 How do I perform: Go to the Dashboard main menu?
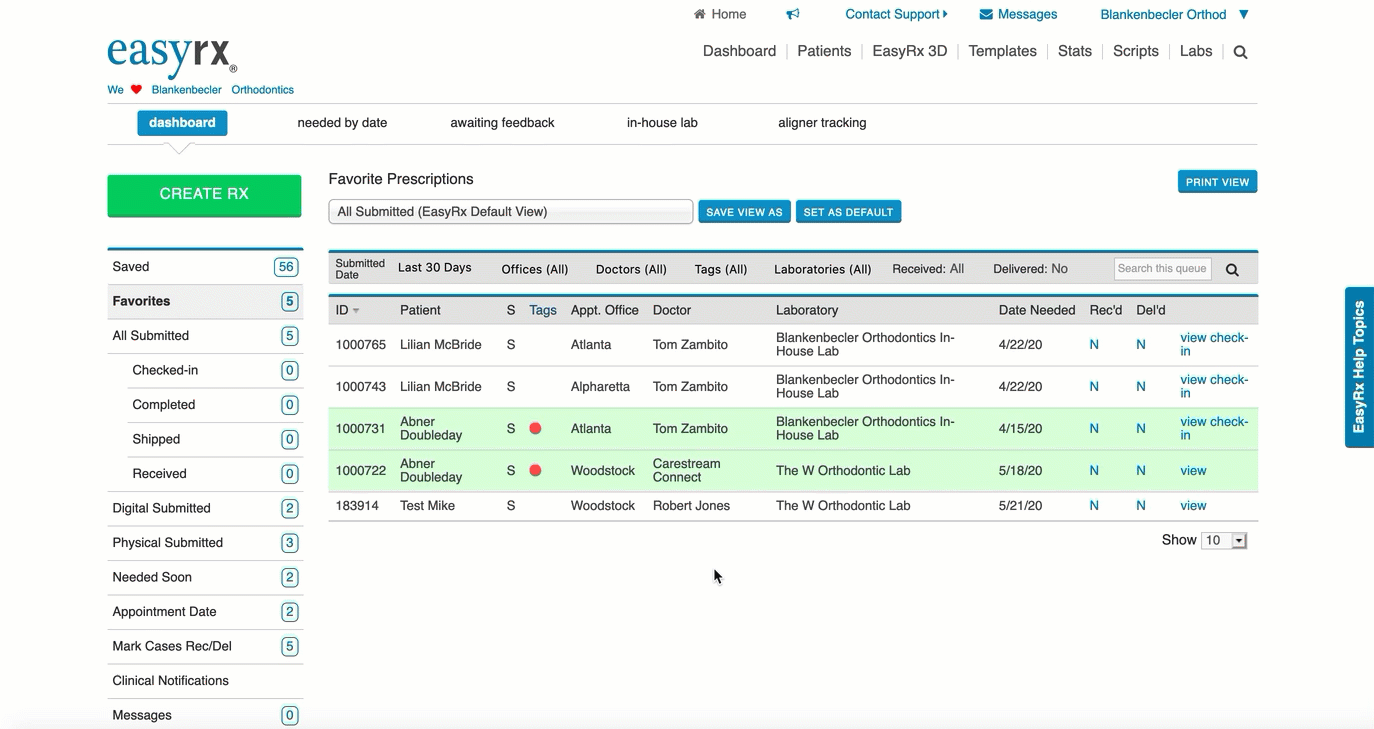pyautogui.click(x=739, y=51)
